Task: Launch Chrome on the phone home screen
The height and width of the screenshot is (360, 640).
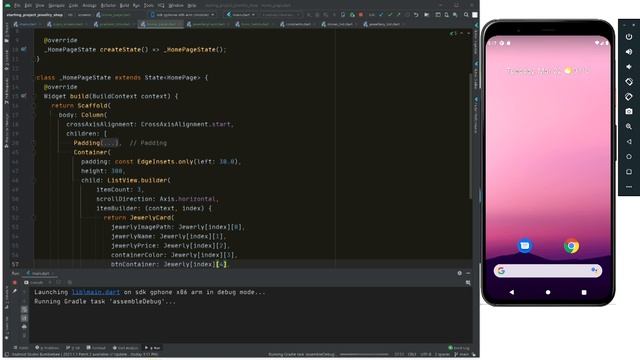Action: coord(571,246)
